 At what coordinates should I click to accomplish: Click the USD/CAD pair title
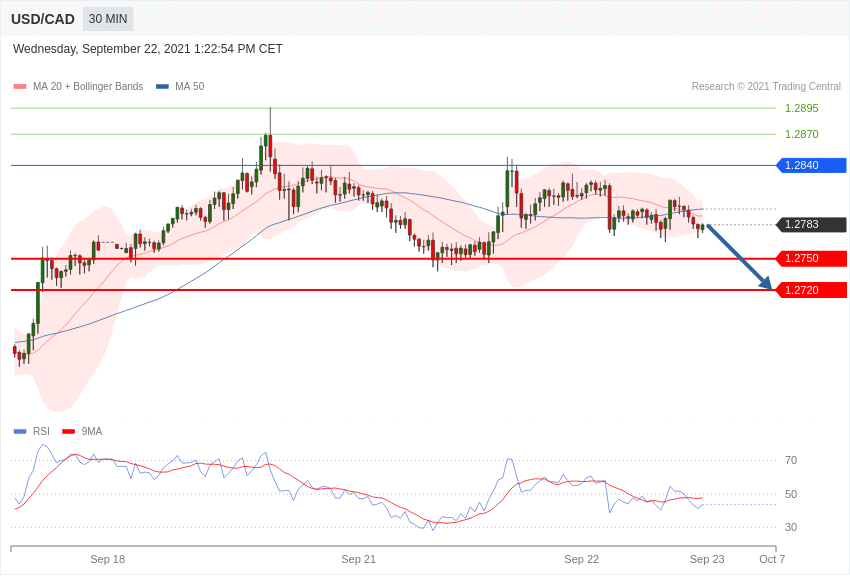(43, 19)
